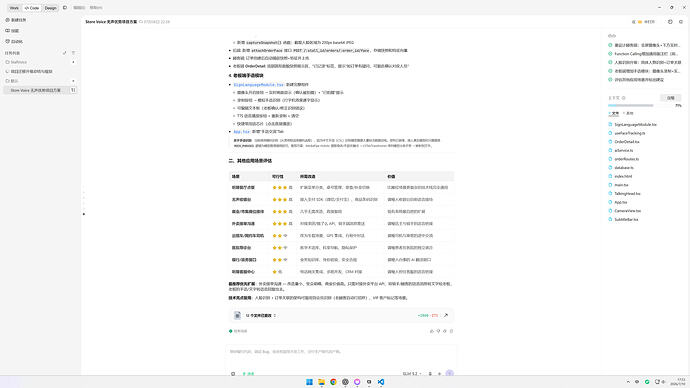Screen dimensions: 690x388
Task: Open the third sidebar item with gear-like icon
Action: point(14,41)
